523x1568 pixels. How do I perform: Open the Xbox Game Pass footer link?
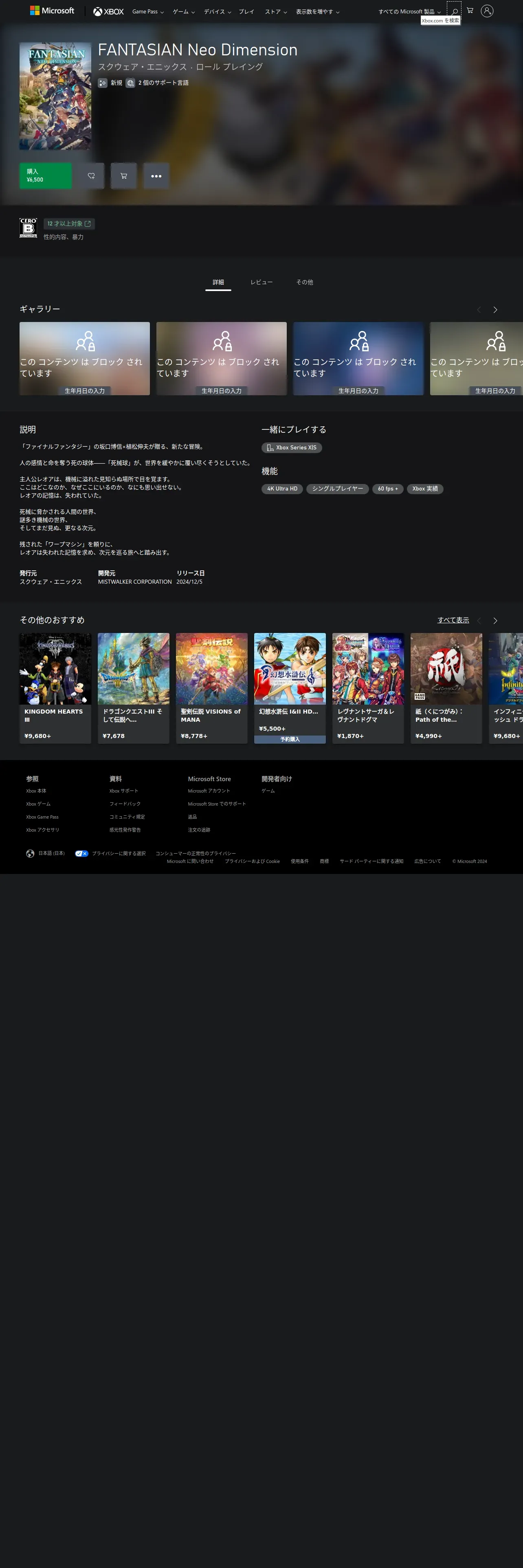pos(42,817)
